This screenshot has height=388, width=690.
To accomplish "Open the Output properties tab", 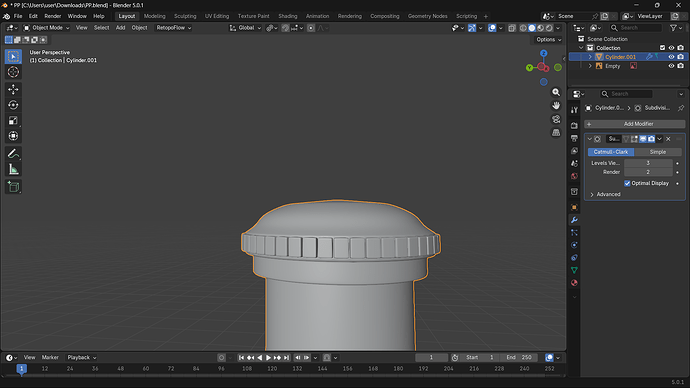I will click(574, 138).
